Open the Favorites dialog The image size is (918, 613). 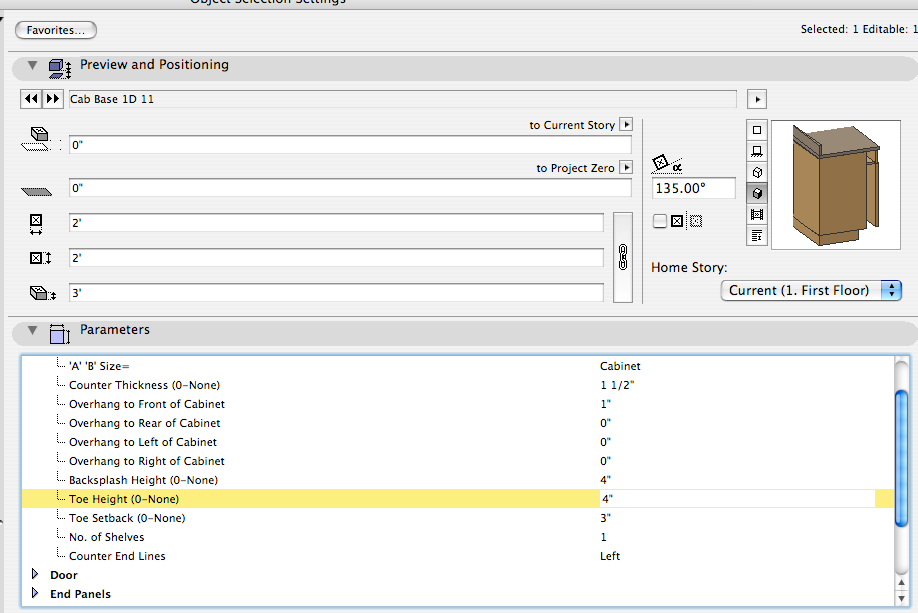coord(56,30)
